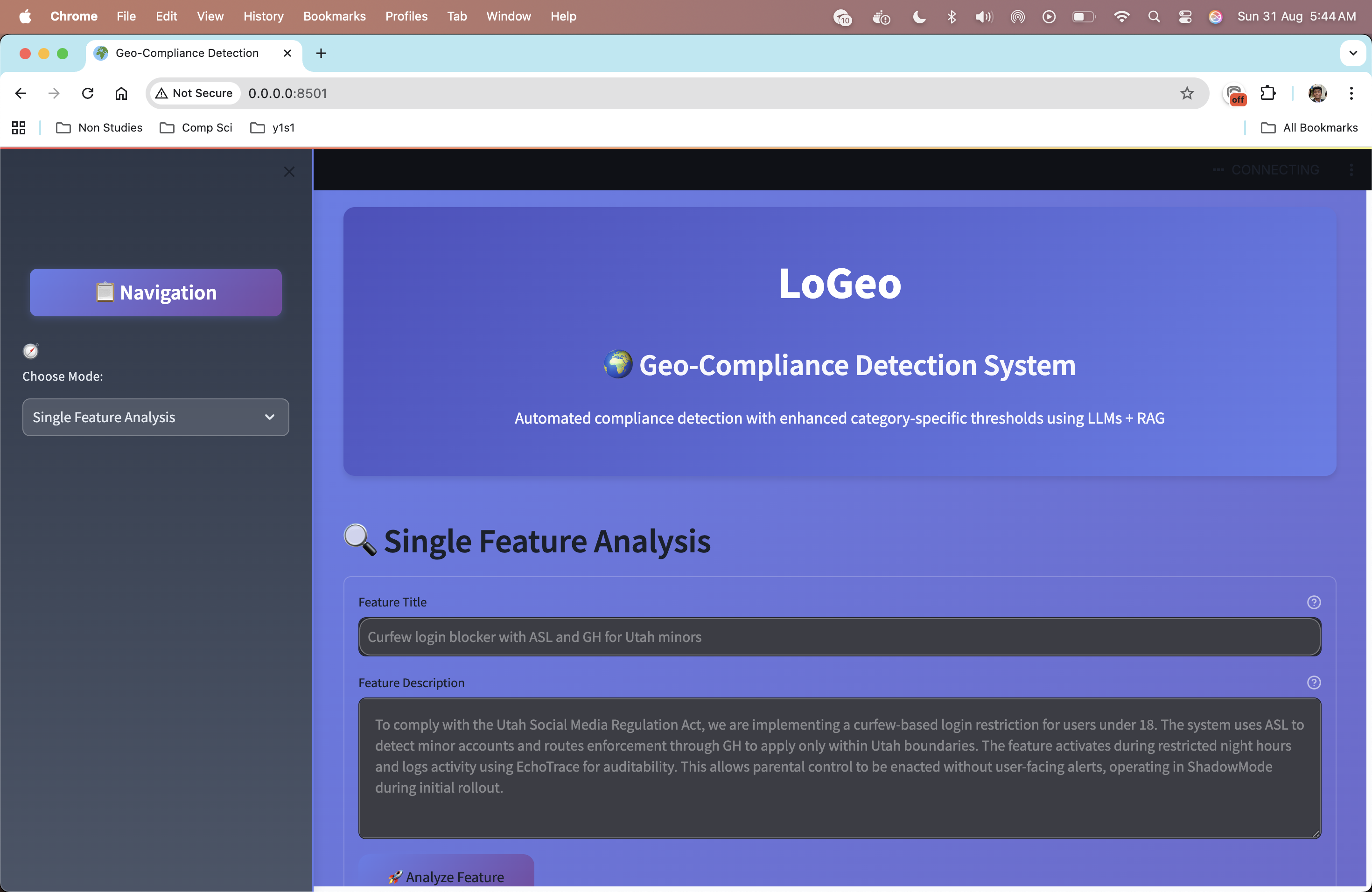This screenshot has width=1372, height=892.
Task: Expand the All Bookmarks folder
Action: point(1309,128)
